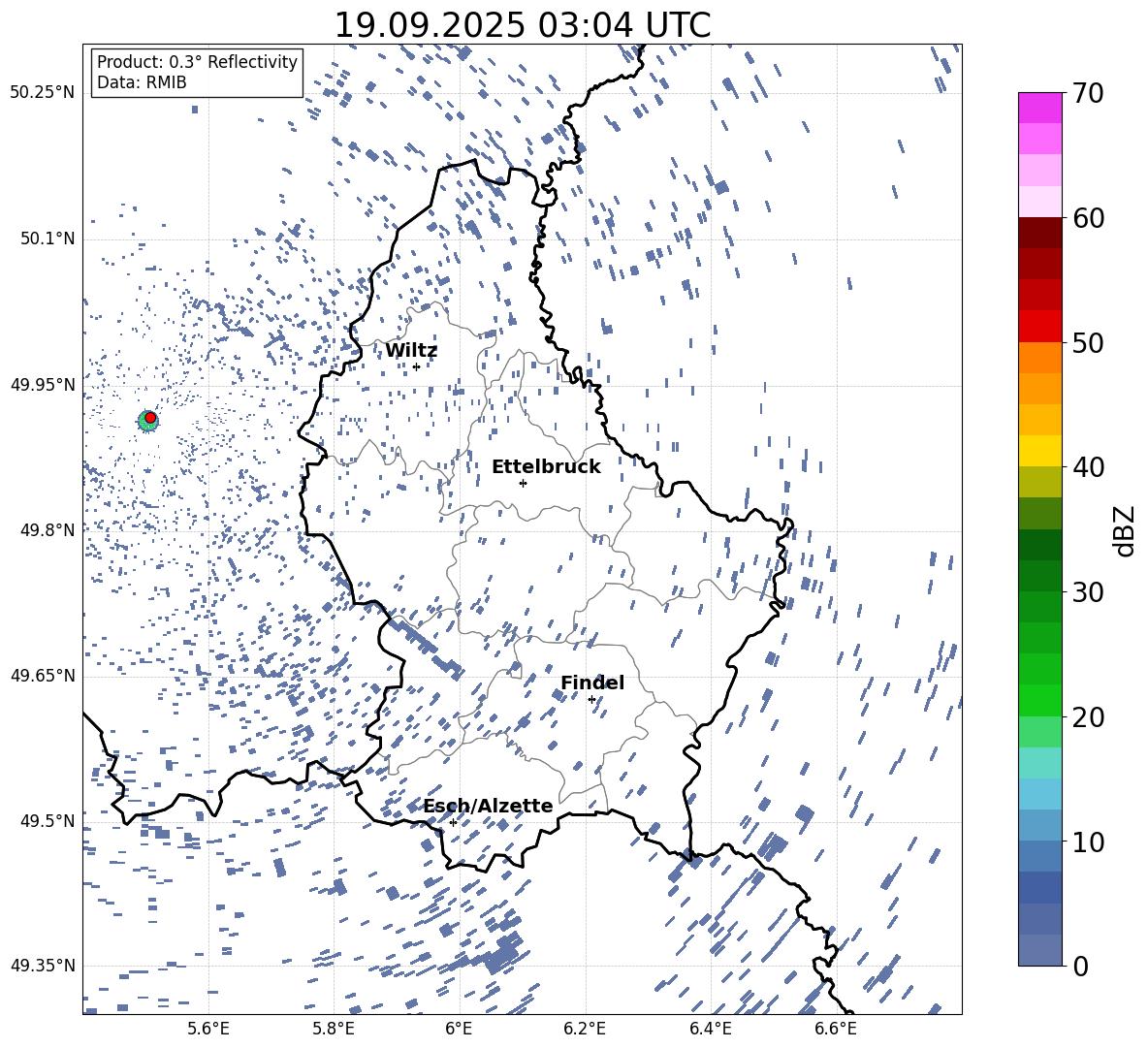Click the Ettelbruck label
This screenshot has width=1148, height=1048.
(546, 467)
